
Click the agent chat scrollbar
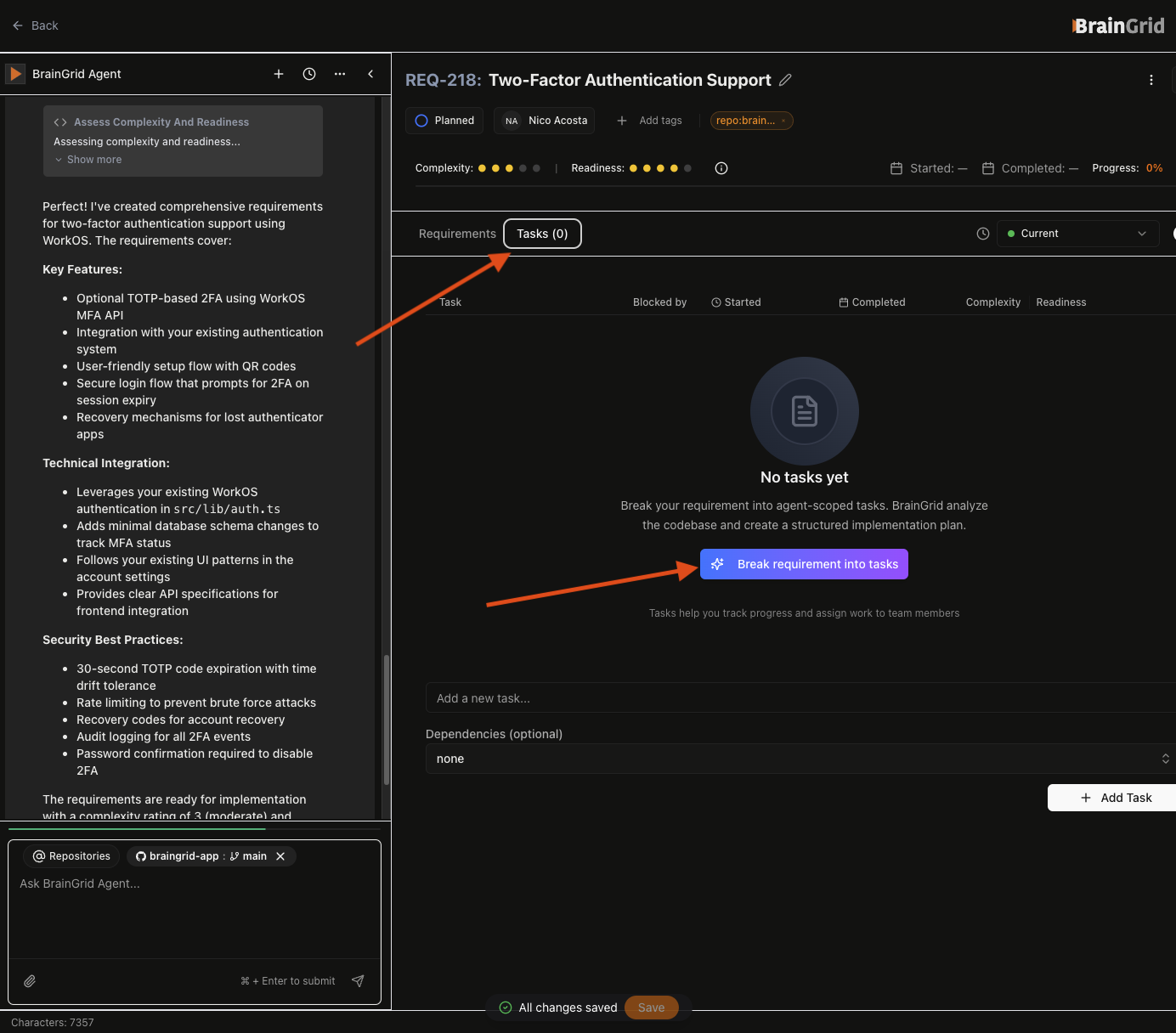387,719
